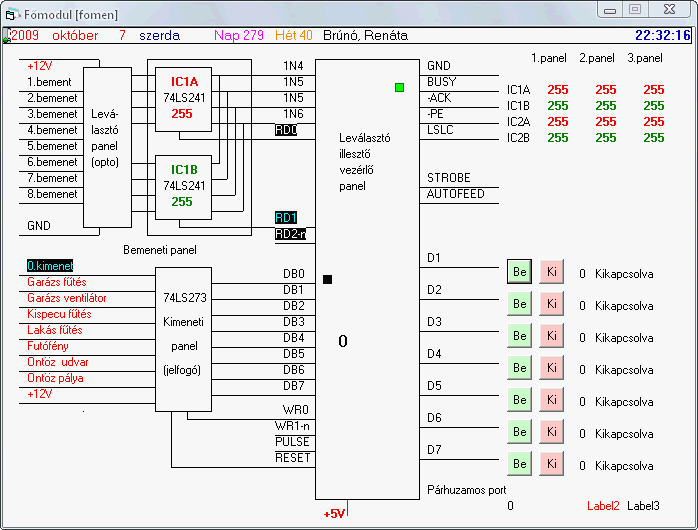Click the PULSE signal label
The height and width of the screenshot is (530, 698).
coord(292,442)
